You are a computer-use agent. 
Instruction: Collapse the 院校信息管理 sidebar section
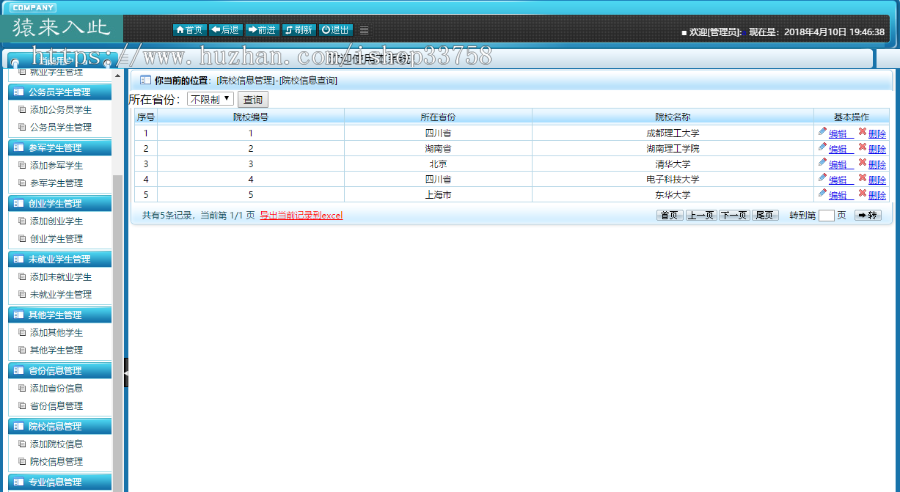(60, 426)
